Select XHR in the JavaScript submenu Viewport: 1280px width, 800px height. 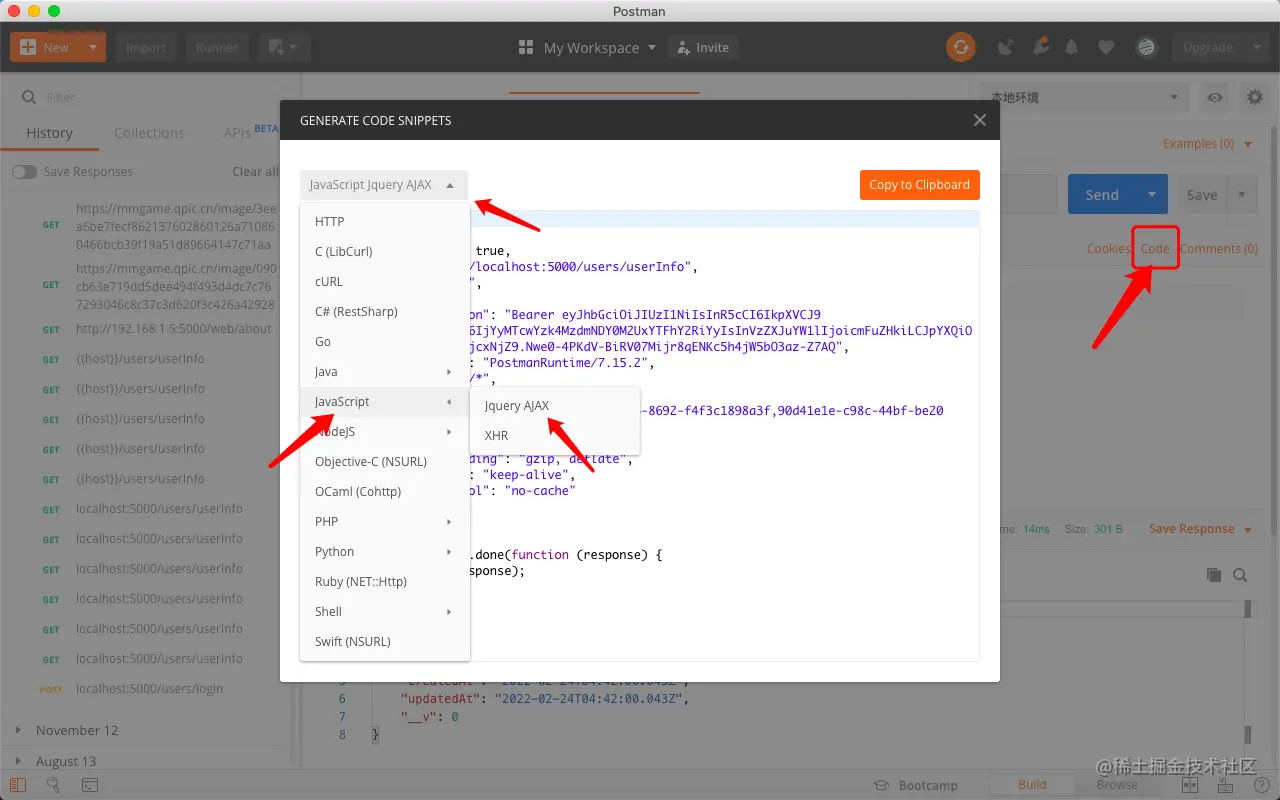555,436
